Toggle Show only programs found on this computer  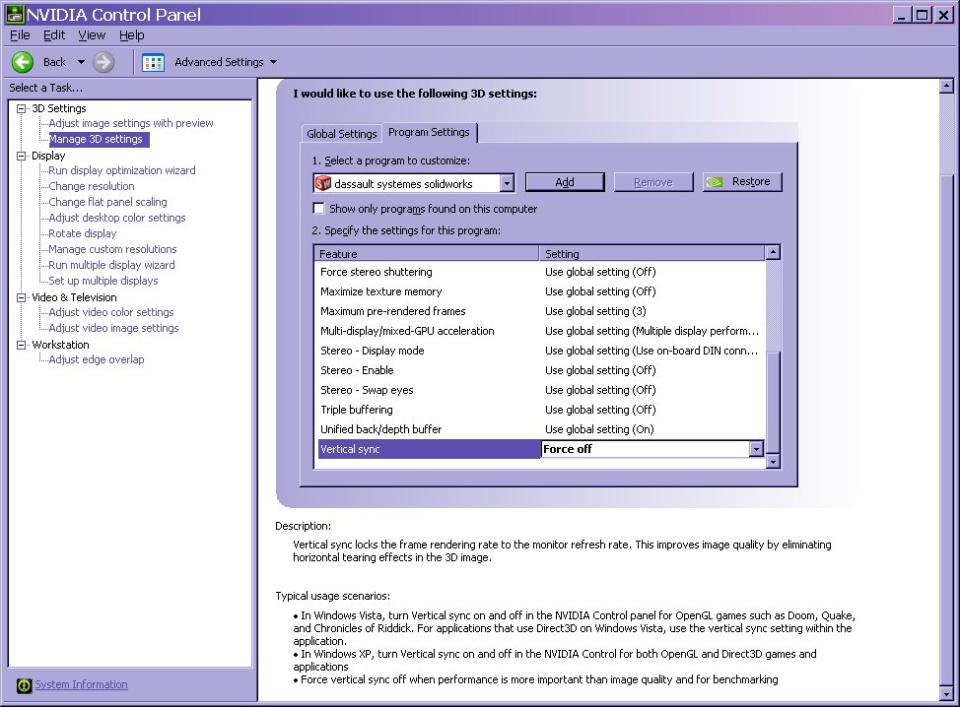(x=318, y=208)
